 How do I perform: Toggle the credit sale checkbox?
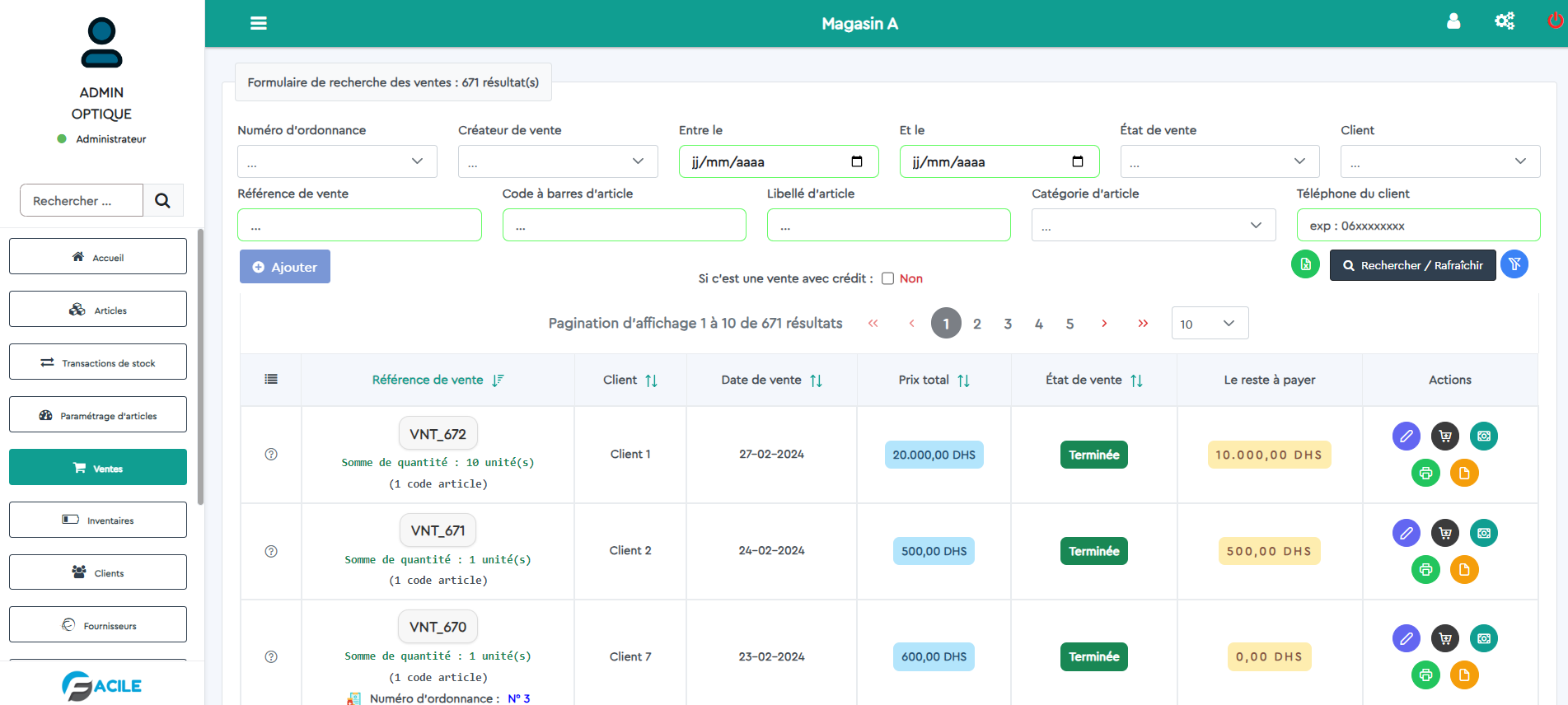pos(888,278)
